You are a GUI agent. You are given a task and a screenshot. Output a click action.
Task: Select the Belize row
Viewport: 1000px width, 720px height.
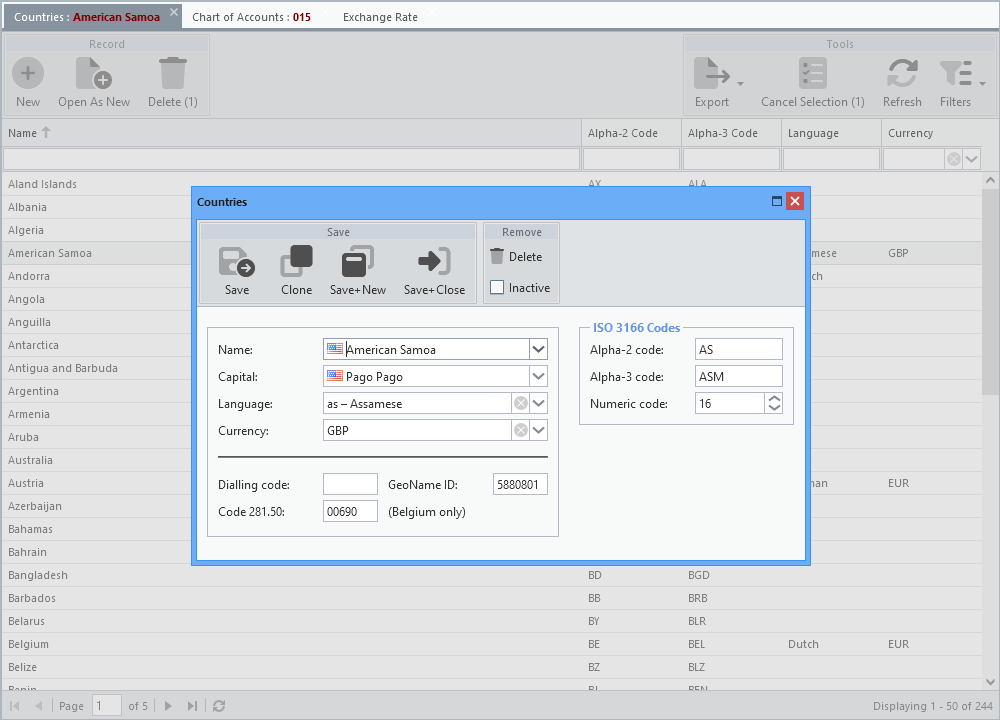pyautogui.click(x=492, y=667)
